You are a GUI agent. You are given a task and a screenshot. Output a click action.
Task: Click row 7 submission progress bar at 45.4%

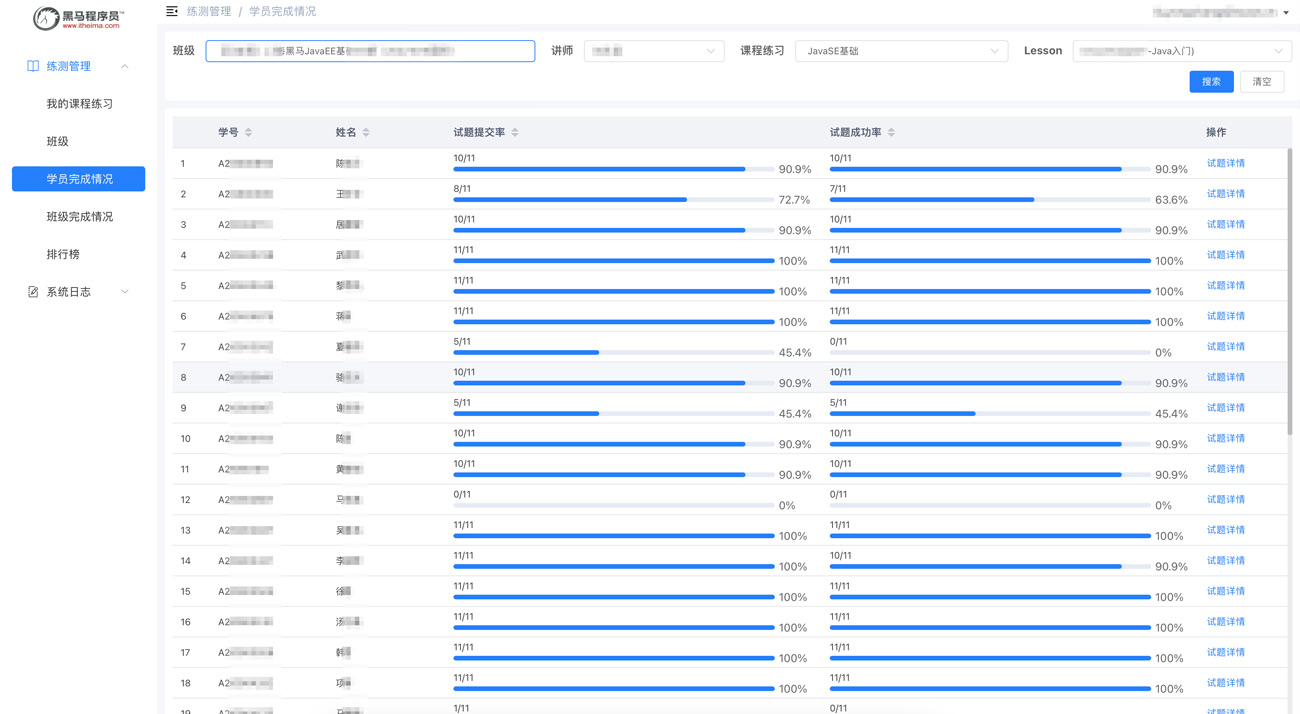[614, 353]
